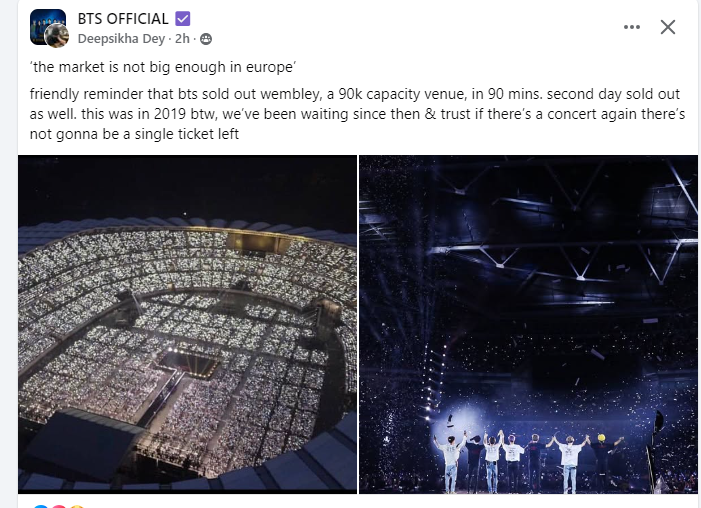Image resolution: width=701 pixels, height=508 pixels.
Task: Click the reaction emoji icons below the photos
Action: coord(50,505)
